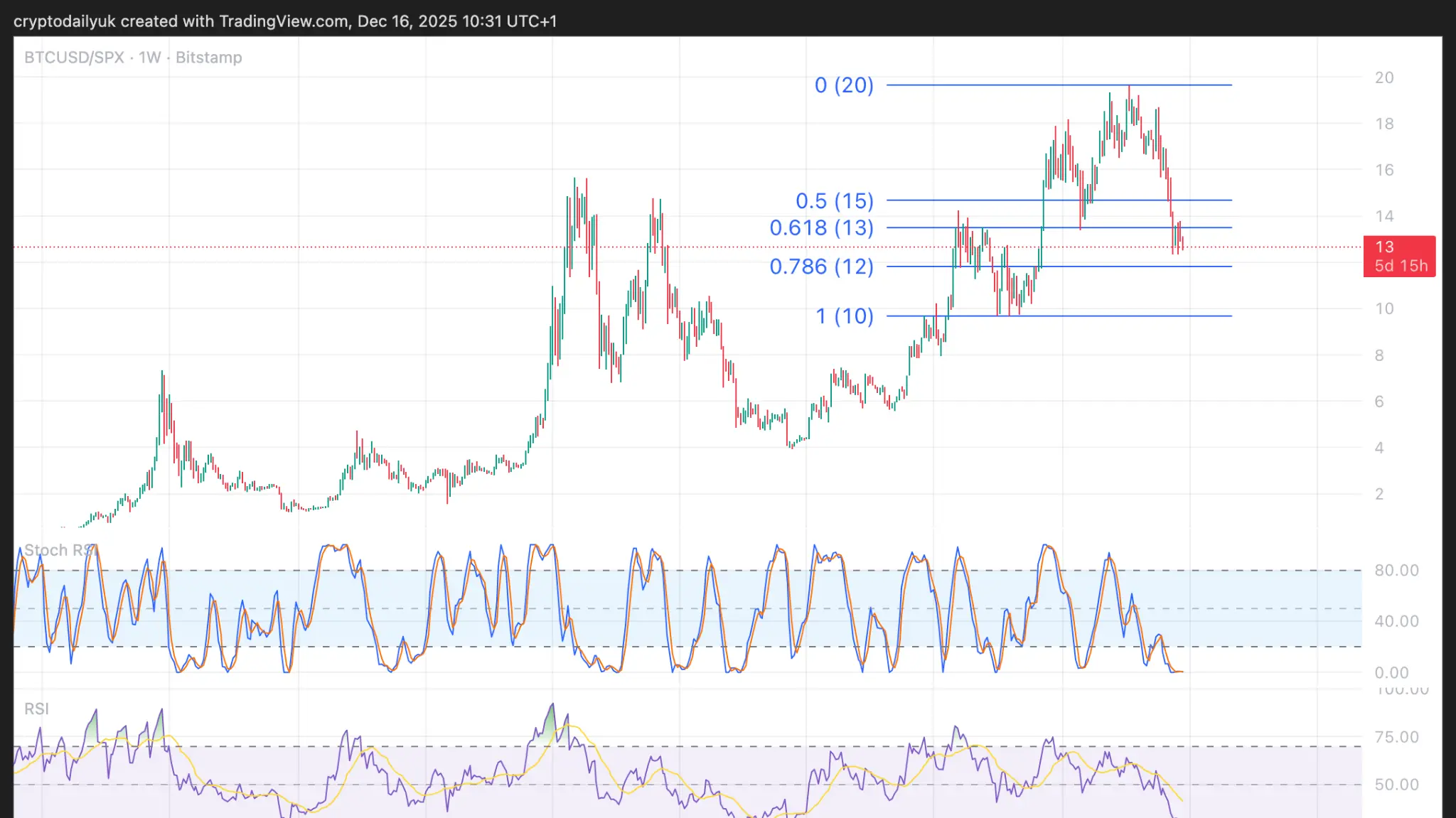The width and height of the screenshot is (1456, 818).
Task: Select the 1 (10) Fibonacci level label
Action: coord(844,316)
